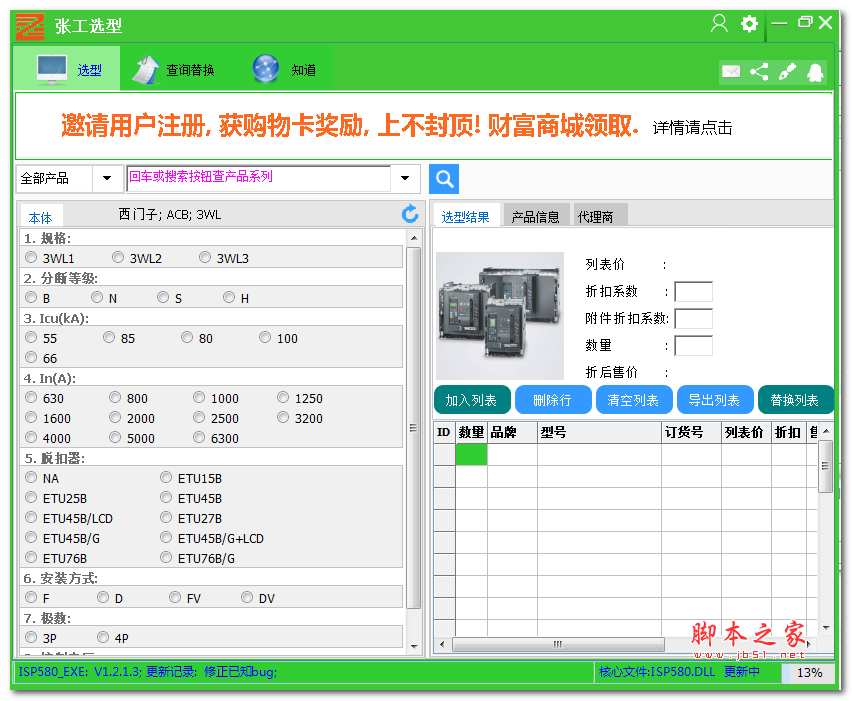Click the share icon in toolbar
The image size is (852, 701).
click(759, 71)
